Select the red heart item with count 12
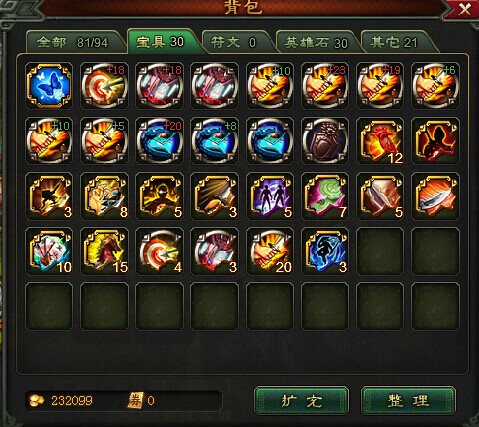This screenshot has width=479, height=427. point(380,141)
